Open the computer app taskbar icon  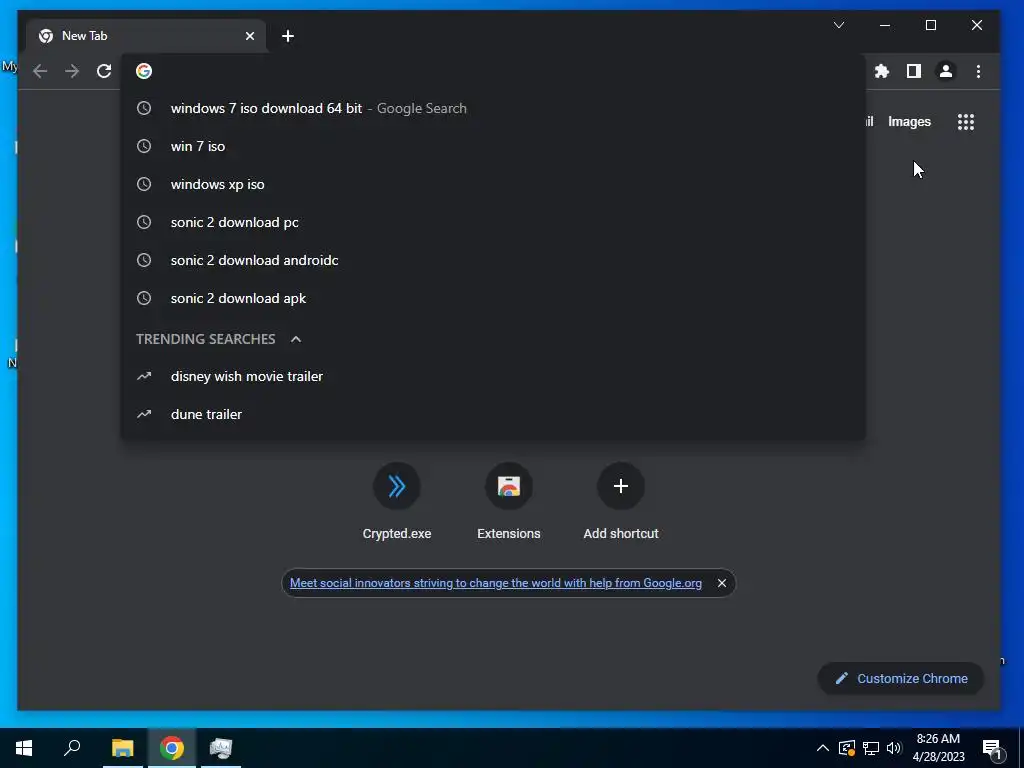(221, 748)
